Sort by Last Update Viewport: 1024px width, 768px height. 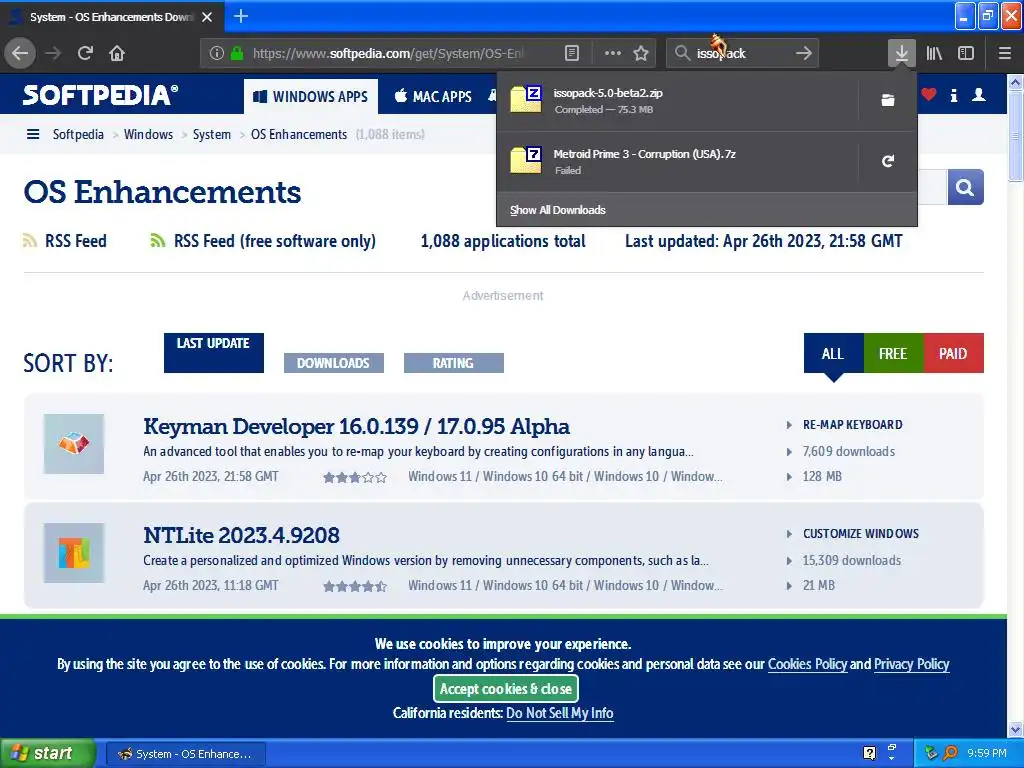point(214,353)
